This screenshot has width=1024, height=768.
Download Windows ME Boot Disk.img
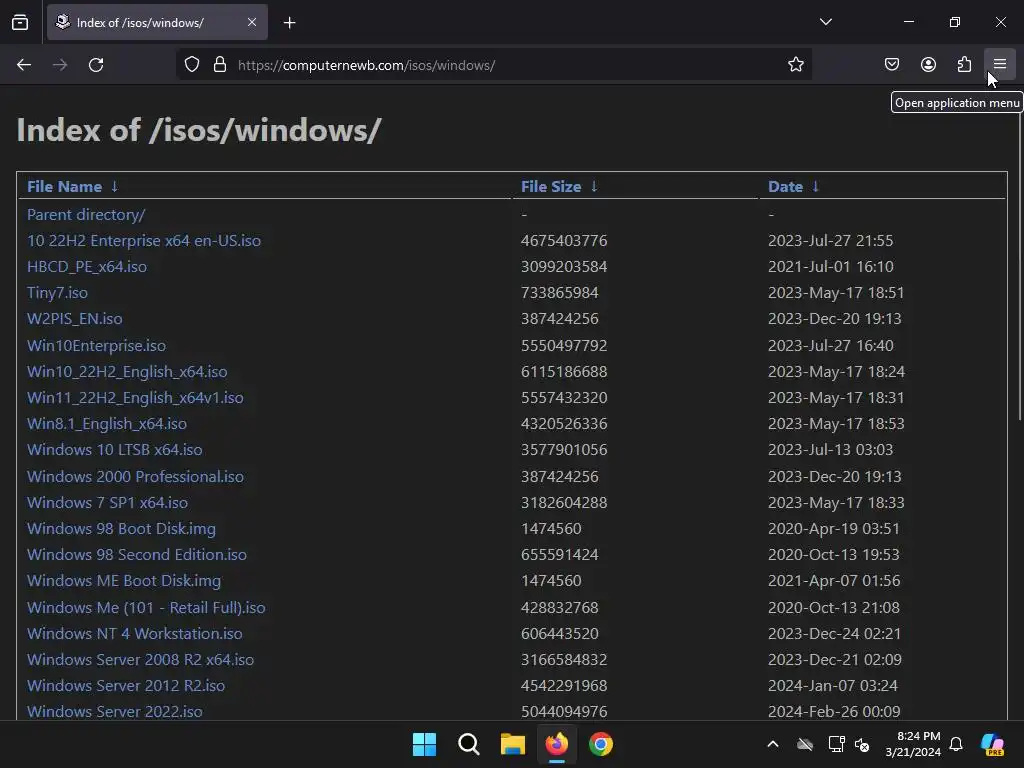tap(123, 581)
